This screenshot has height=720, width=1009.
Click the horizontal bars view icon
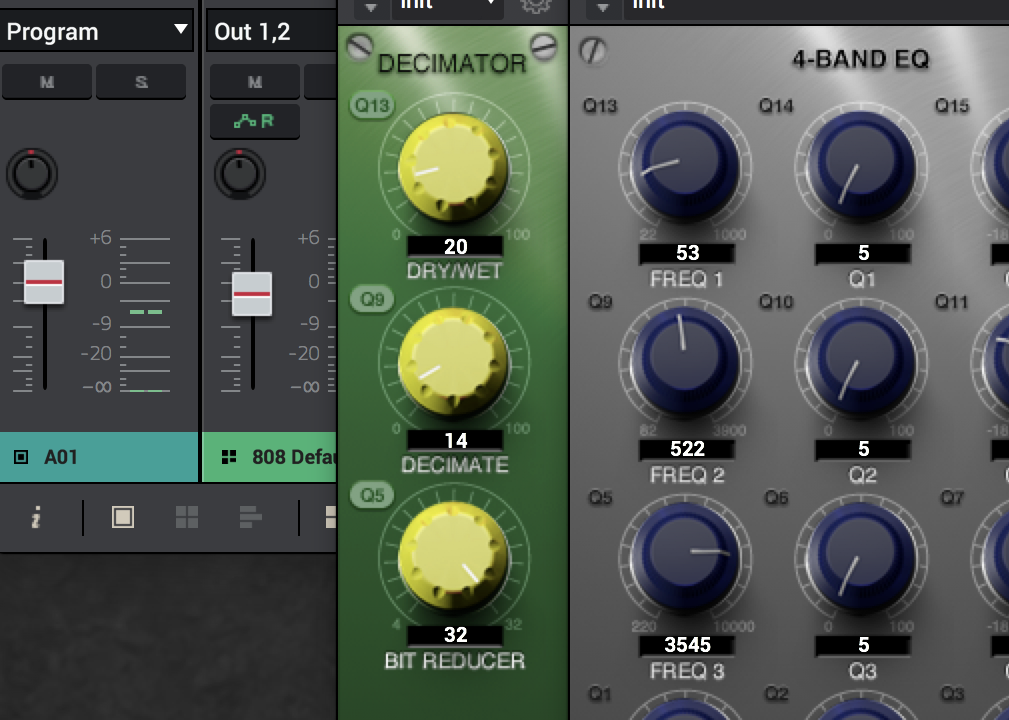click(x=251, y=517)
